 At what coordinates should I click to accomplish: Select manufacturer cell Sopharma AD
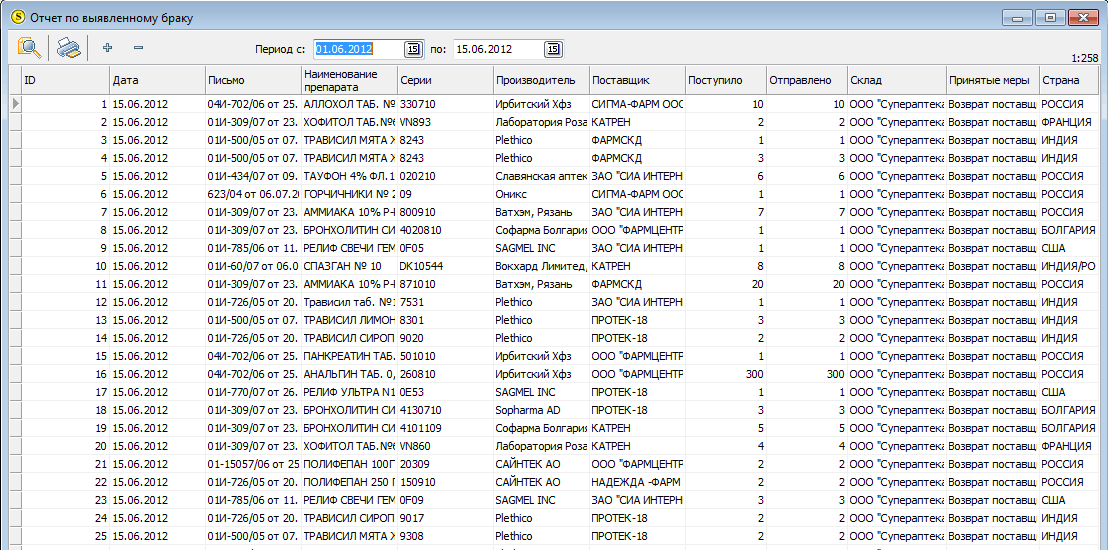pos(542,410)
